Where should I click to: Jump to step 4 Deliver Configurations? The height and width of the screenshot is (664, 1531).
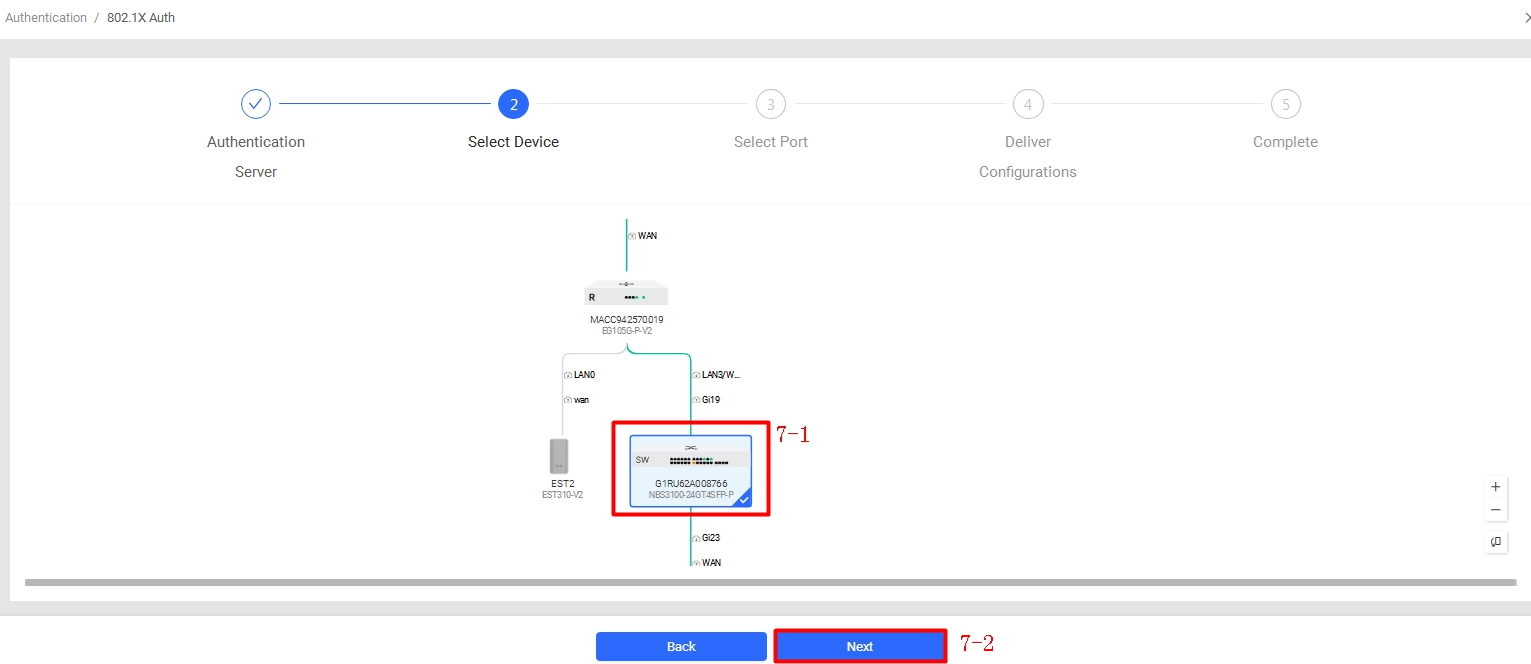pyautogui.click(x=1027, y=104)
